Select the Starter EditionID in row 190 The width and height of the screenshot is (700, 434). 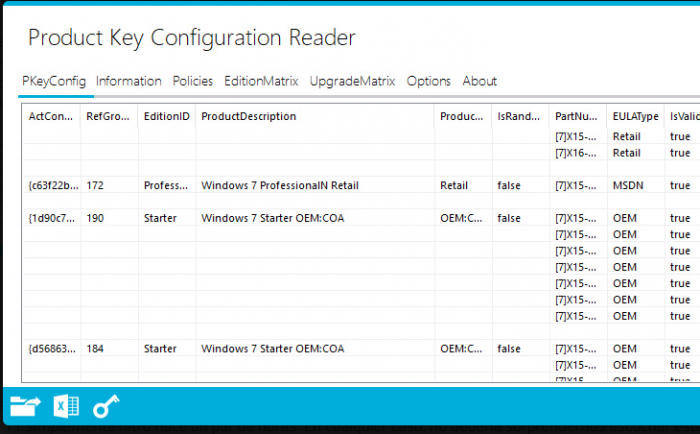(x=160, y=218)
